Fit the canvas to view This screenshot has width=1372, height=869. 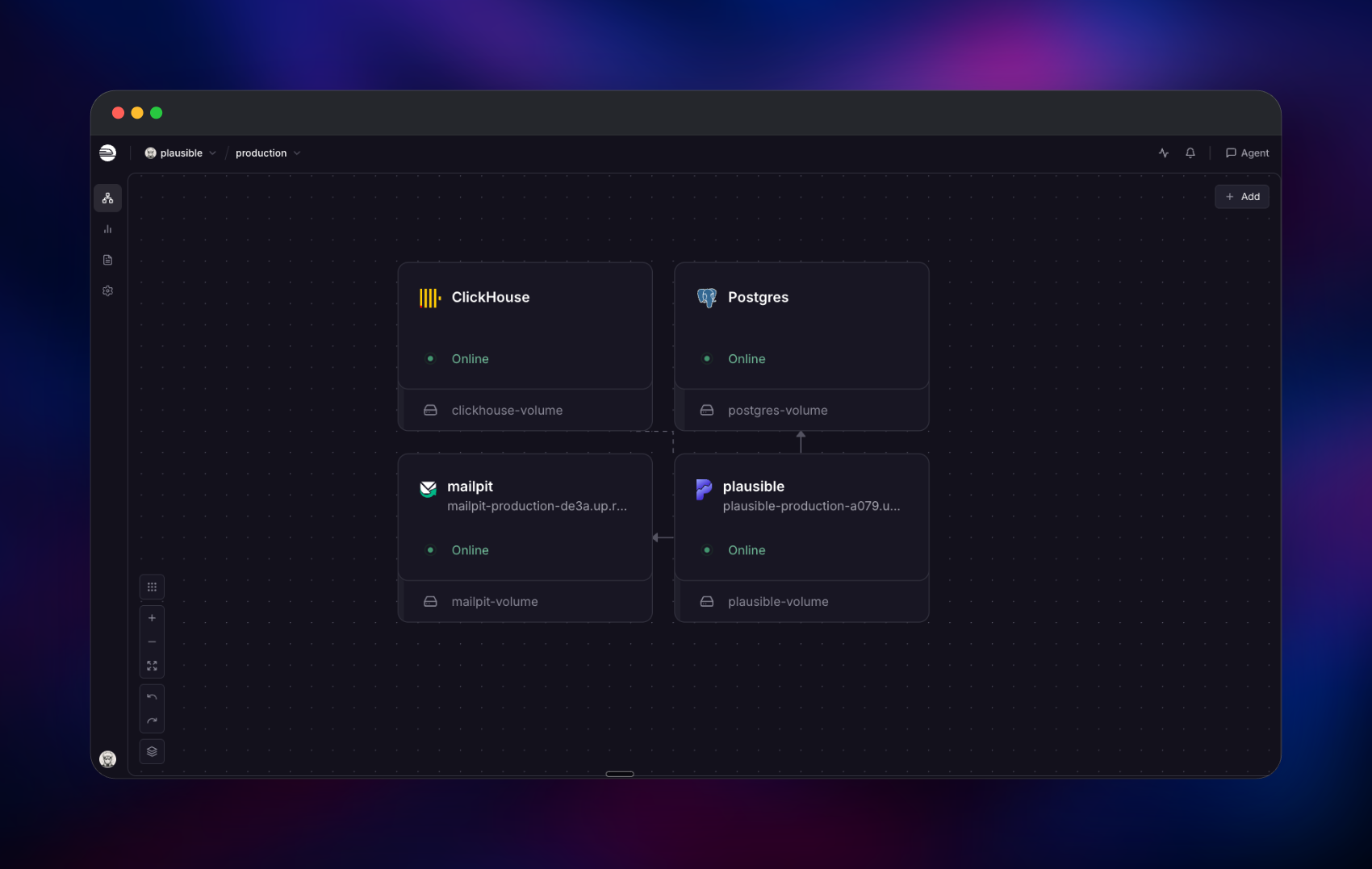coord(152,666)
